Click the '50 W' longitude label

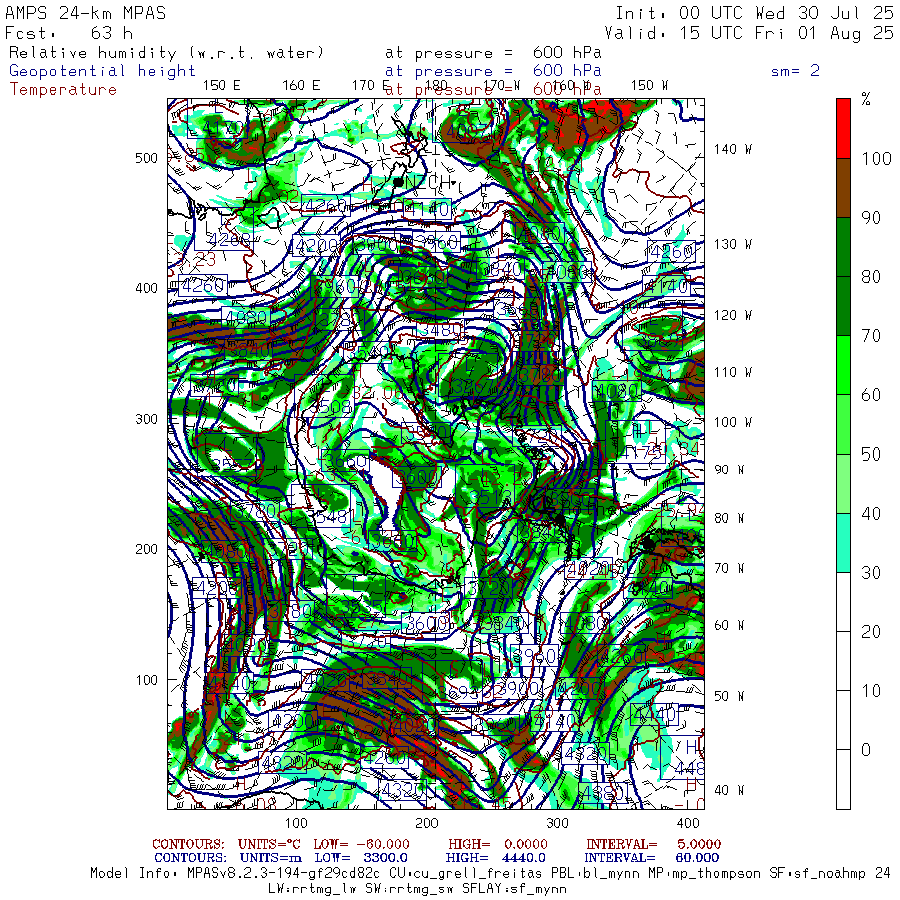(x=729, y=696)
